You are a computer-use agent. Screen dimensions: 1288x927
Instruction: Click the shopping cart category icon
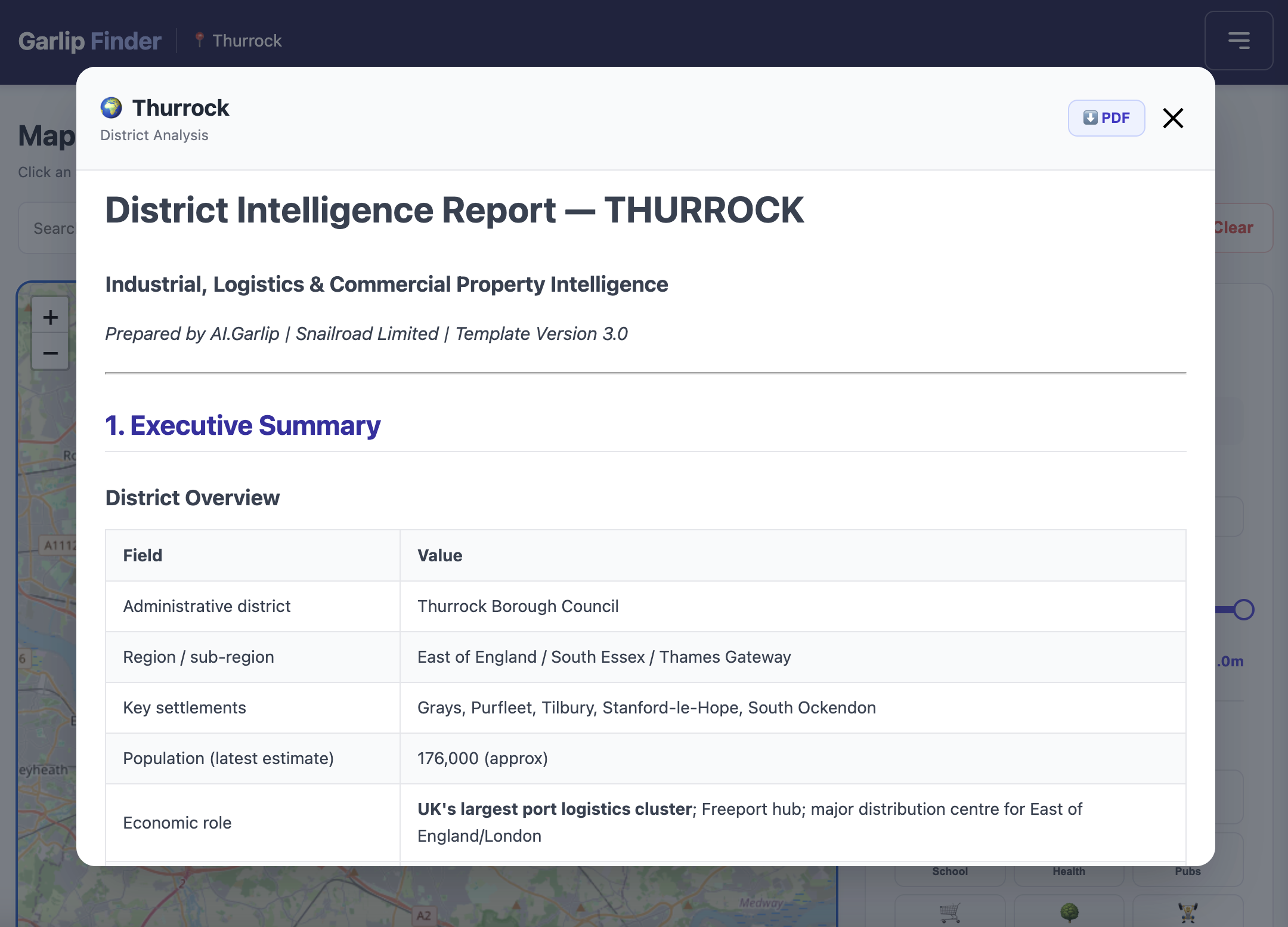950,912
